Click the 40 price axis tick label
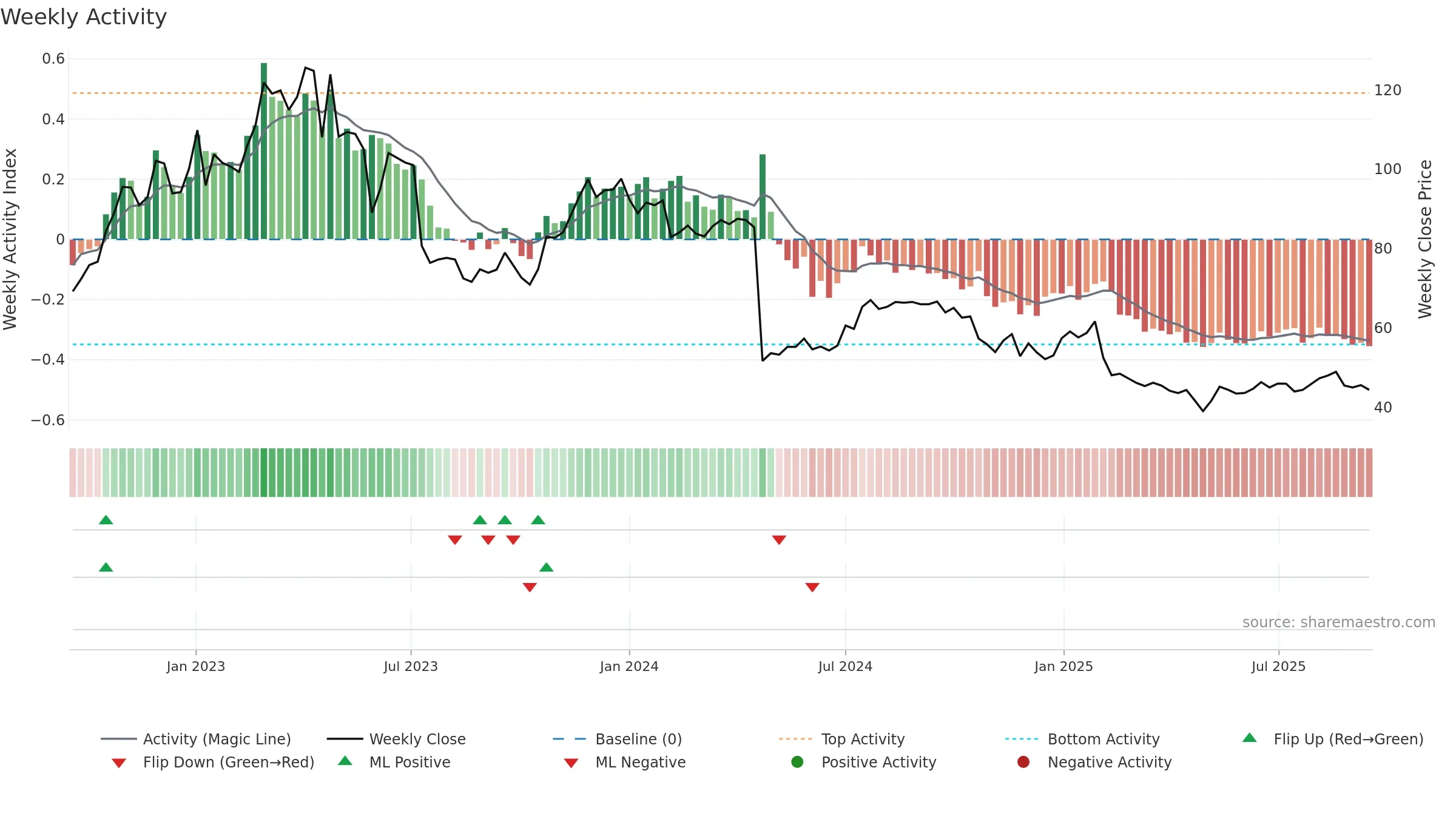 (1383, 408)
